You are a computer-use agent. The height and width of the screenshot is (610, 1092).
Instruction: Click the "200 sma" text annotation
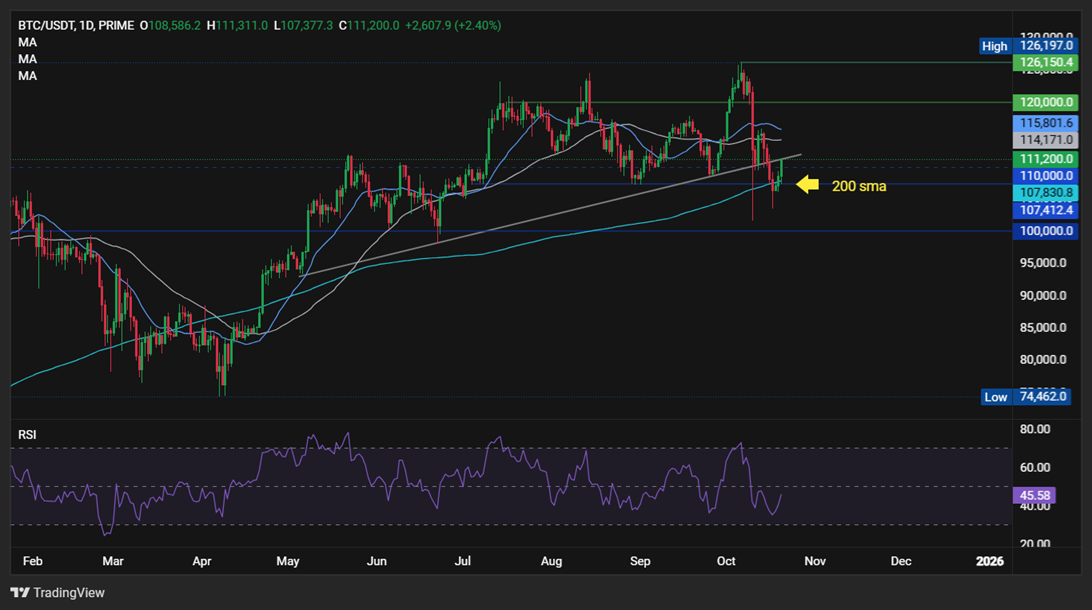(858, 186)
